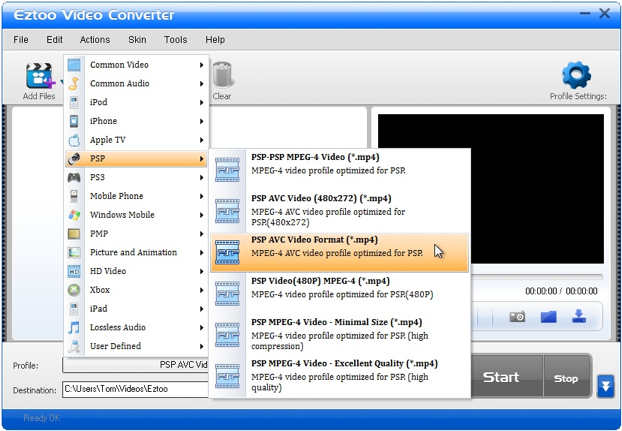Choose PSP MPEG-4 Video - Excellent Quality
622x431 pixels.
[x=339, y=375]
